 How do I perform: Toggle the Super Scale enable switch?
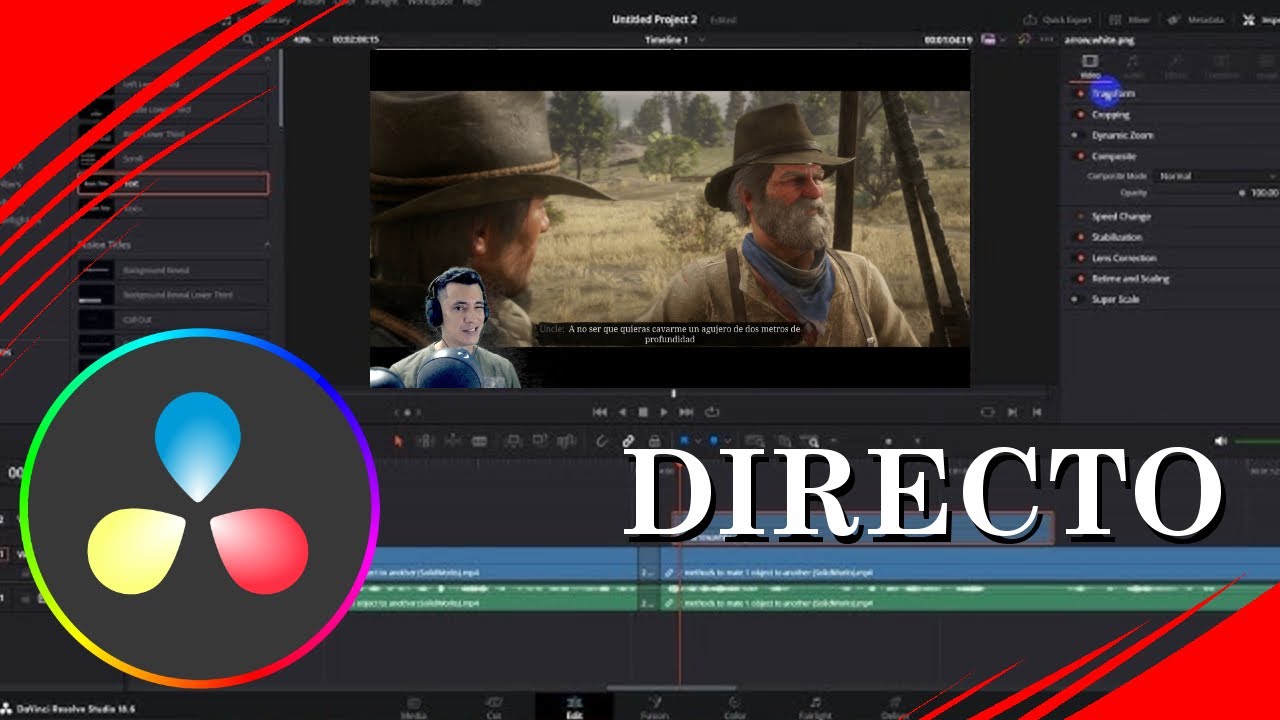coord(1075,299)
